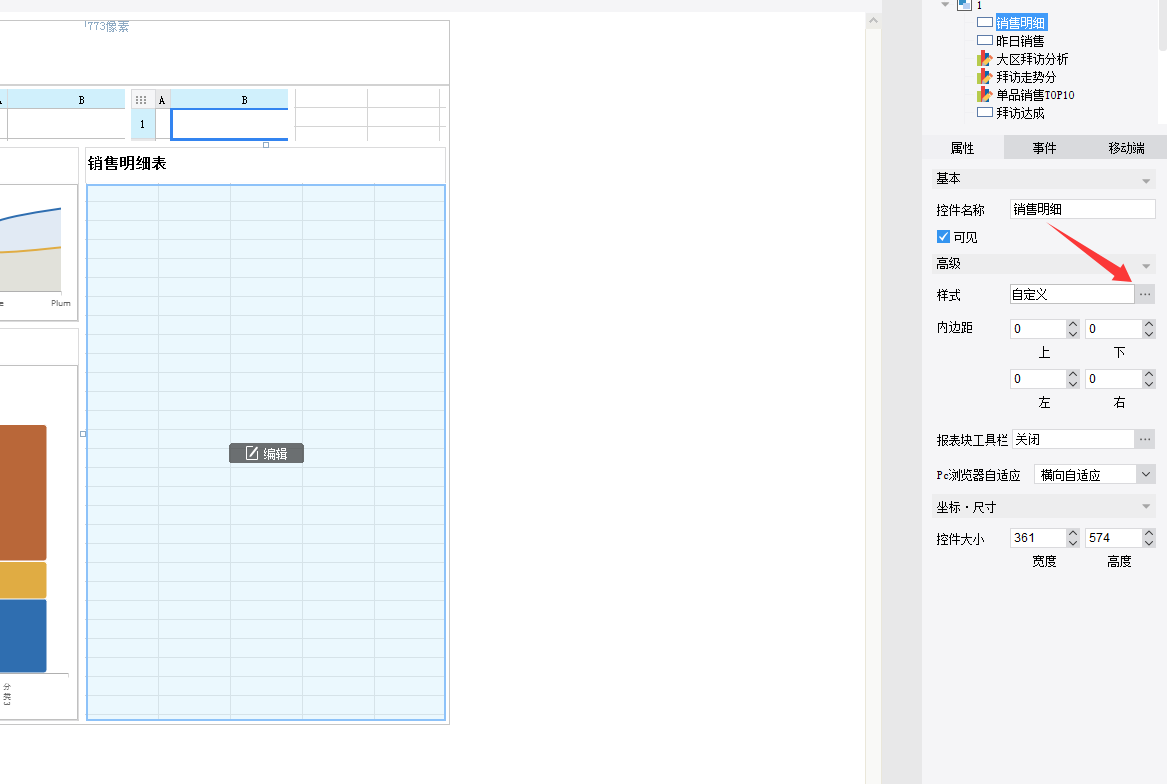Collapse tree node 1 with the arrow
The height and width of the screenshot is (784, 1167).
tap(945, 5)
